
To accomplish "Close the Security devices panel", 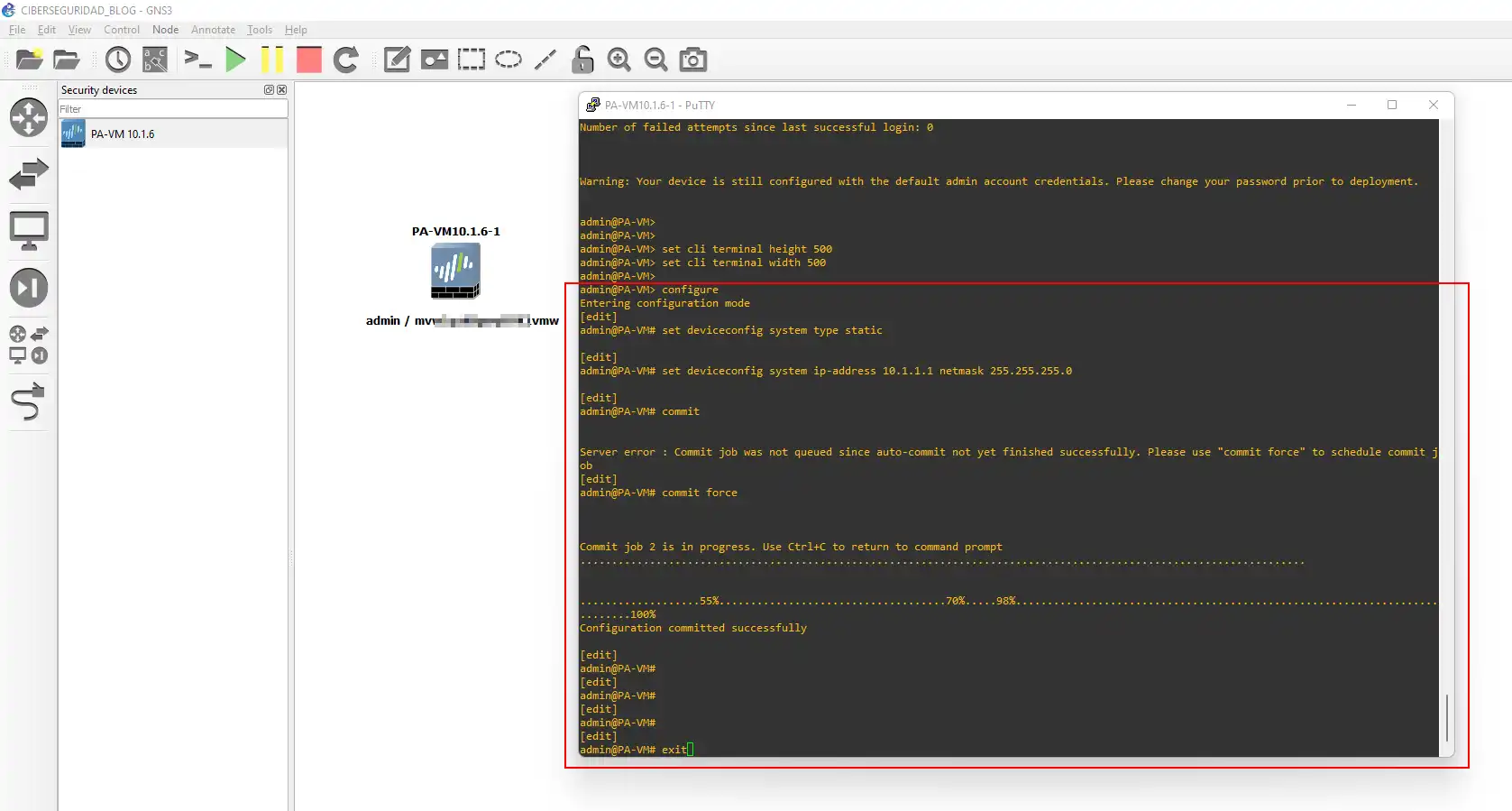I will click(x=281, y=90).
